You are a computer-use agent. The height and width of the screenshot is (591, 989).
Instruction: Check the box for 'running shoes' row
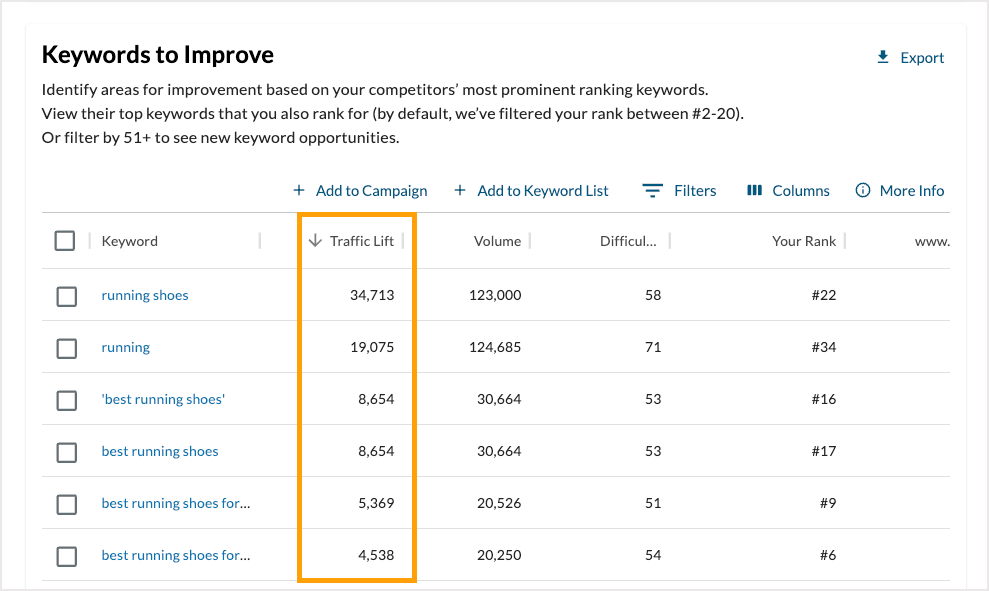coord(67,296)
